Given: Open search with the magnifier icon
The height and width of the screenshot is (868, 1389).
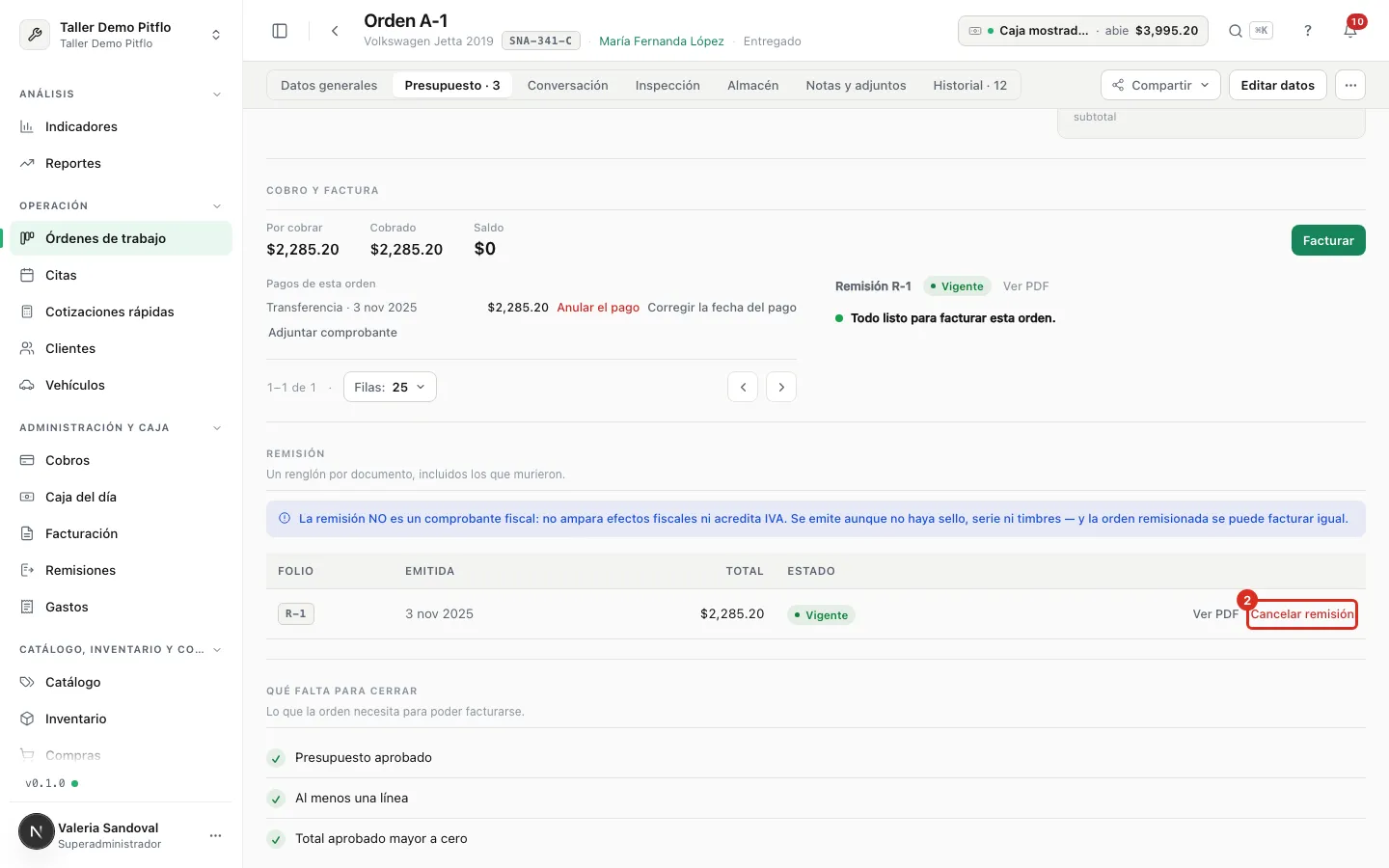Looking at the screenshot, I should coord(1235,31).
